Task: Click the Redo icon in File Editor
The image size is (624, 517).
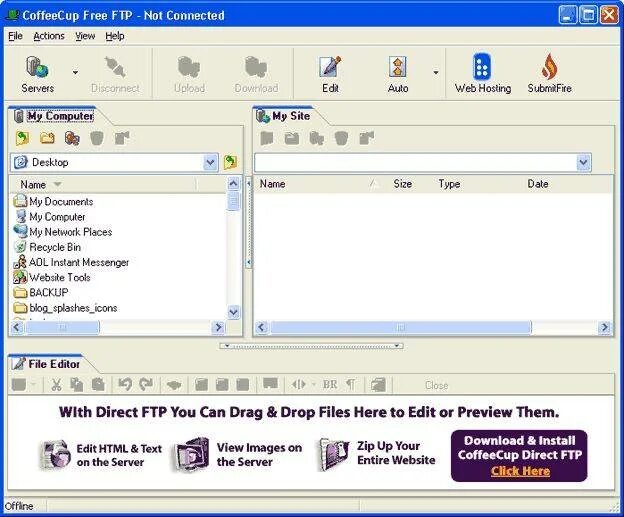Action: 146,384
